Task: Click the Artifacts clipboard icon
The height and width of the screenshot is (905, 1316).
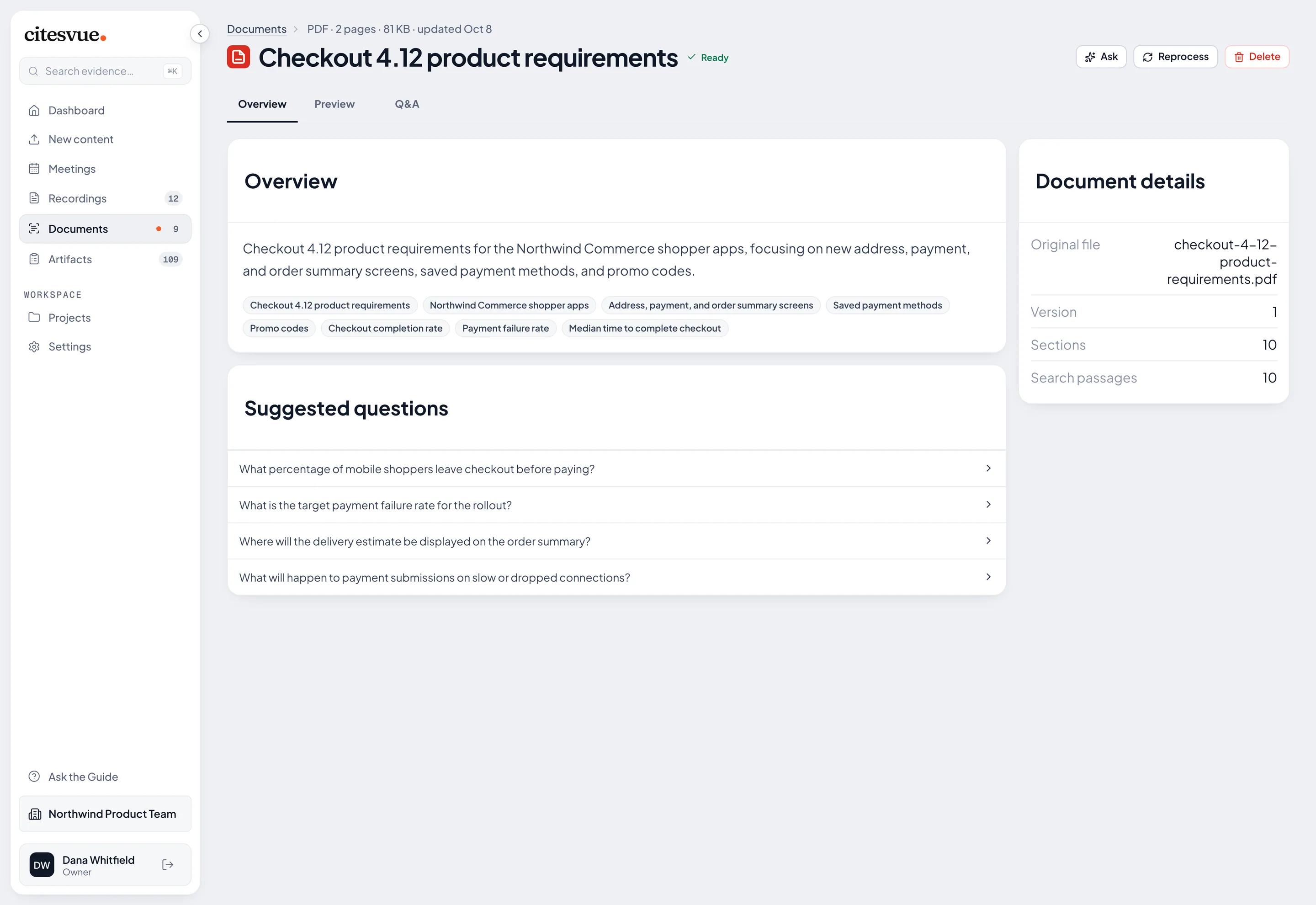Action: click(34, 259)
